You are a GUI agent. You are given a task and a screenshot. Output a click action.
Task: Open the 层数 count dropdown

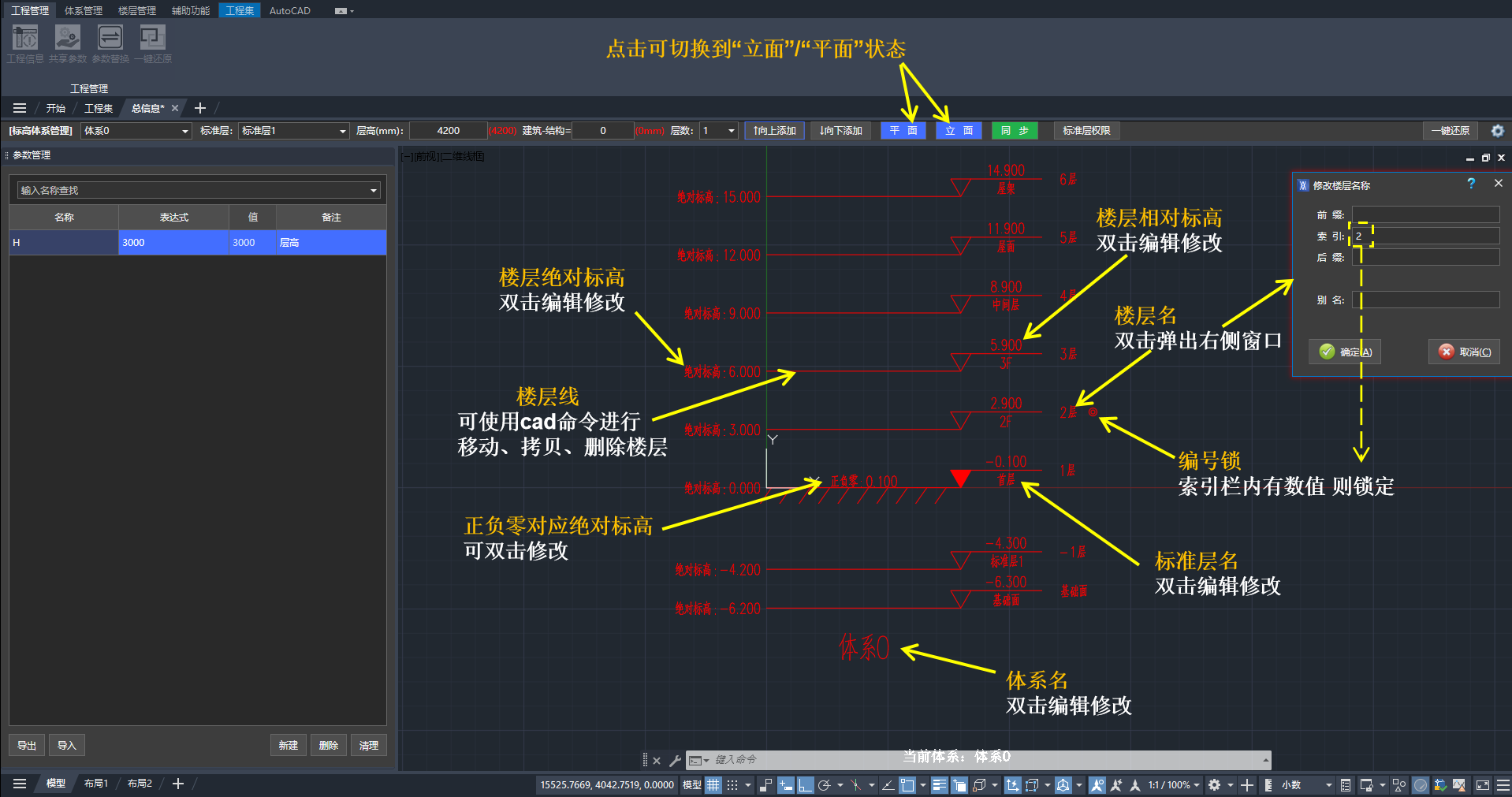point(719,131)
